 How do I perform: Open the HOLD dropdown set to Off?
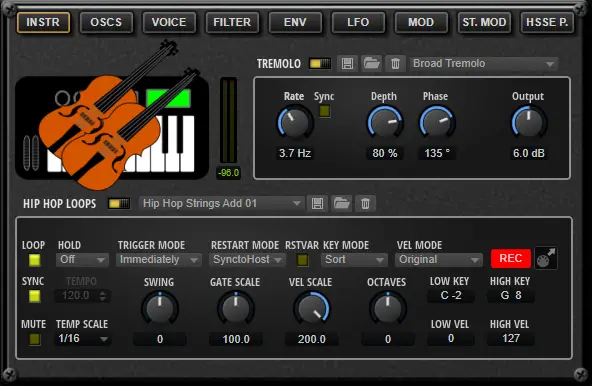pos(82,259)
